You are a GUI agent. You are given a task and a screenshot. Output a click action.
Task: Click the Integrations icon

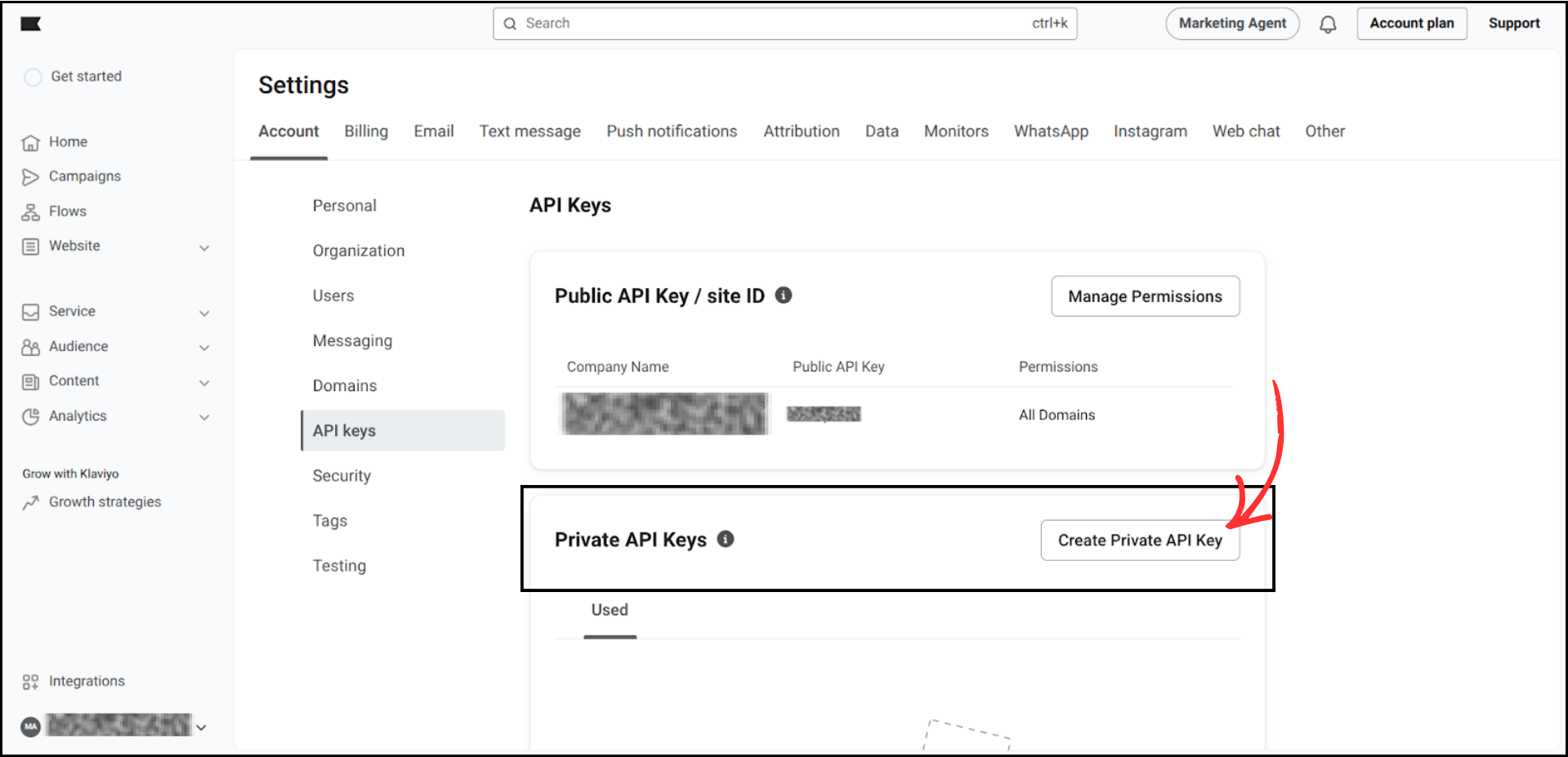(x=30, y=680)
